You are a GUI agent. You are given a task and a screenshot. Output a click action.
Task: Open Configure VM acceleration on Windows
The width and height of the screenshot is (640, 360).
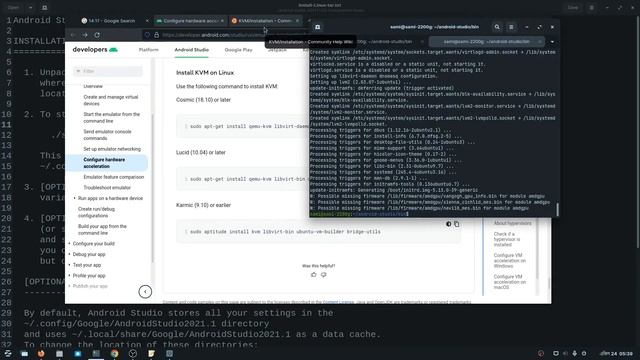coord(510,260)
